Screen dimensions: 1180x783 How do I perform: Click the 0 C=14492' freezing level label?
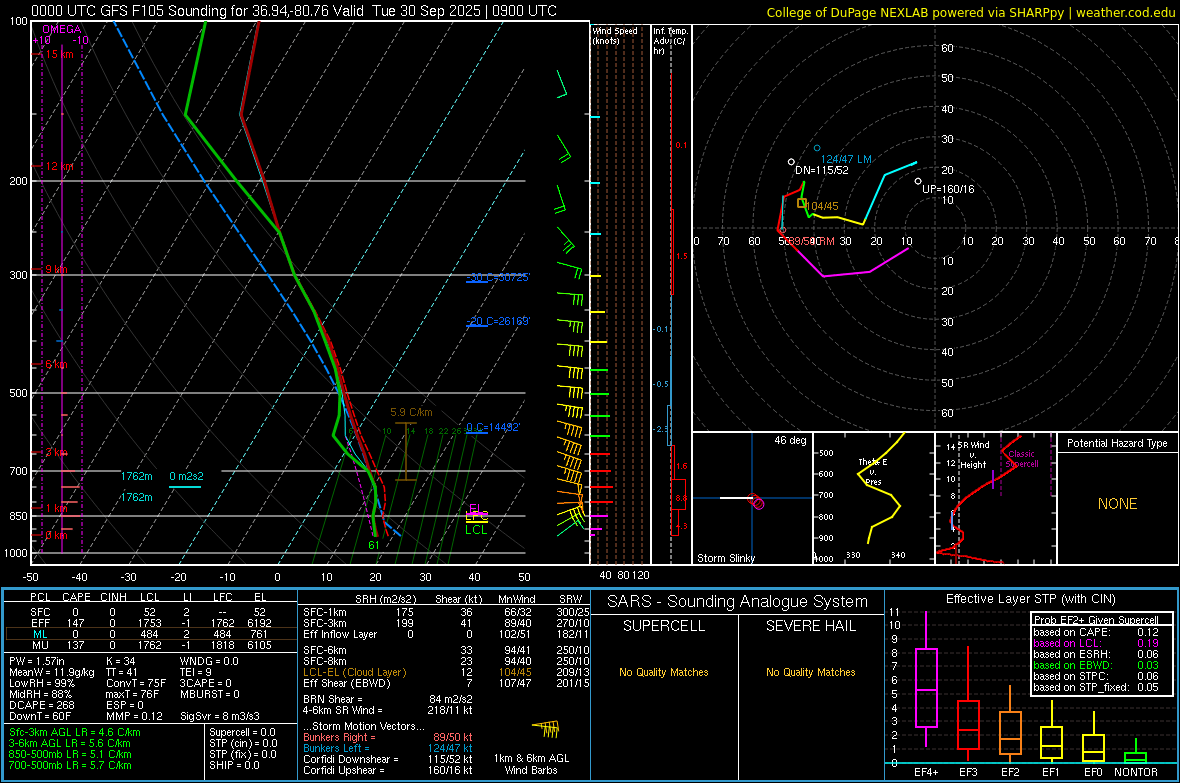click(x=493, y=427)
